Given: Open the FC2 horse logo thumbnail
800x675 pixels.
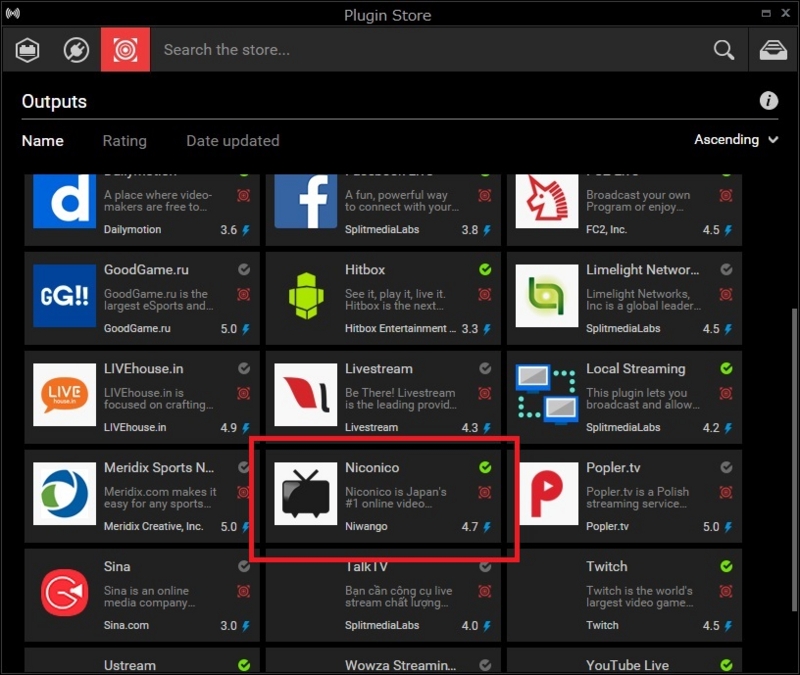Looking at the screenshot, I should (x=547, y=201).
